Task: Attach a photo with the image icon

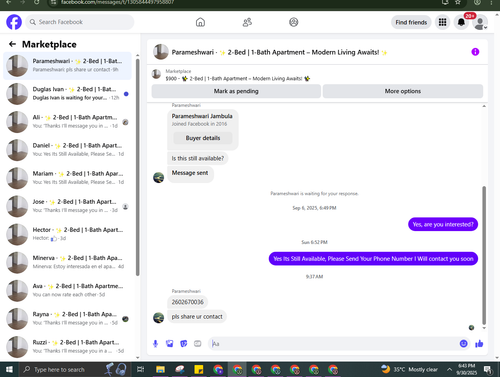Action: 170,344
